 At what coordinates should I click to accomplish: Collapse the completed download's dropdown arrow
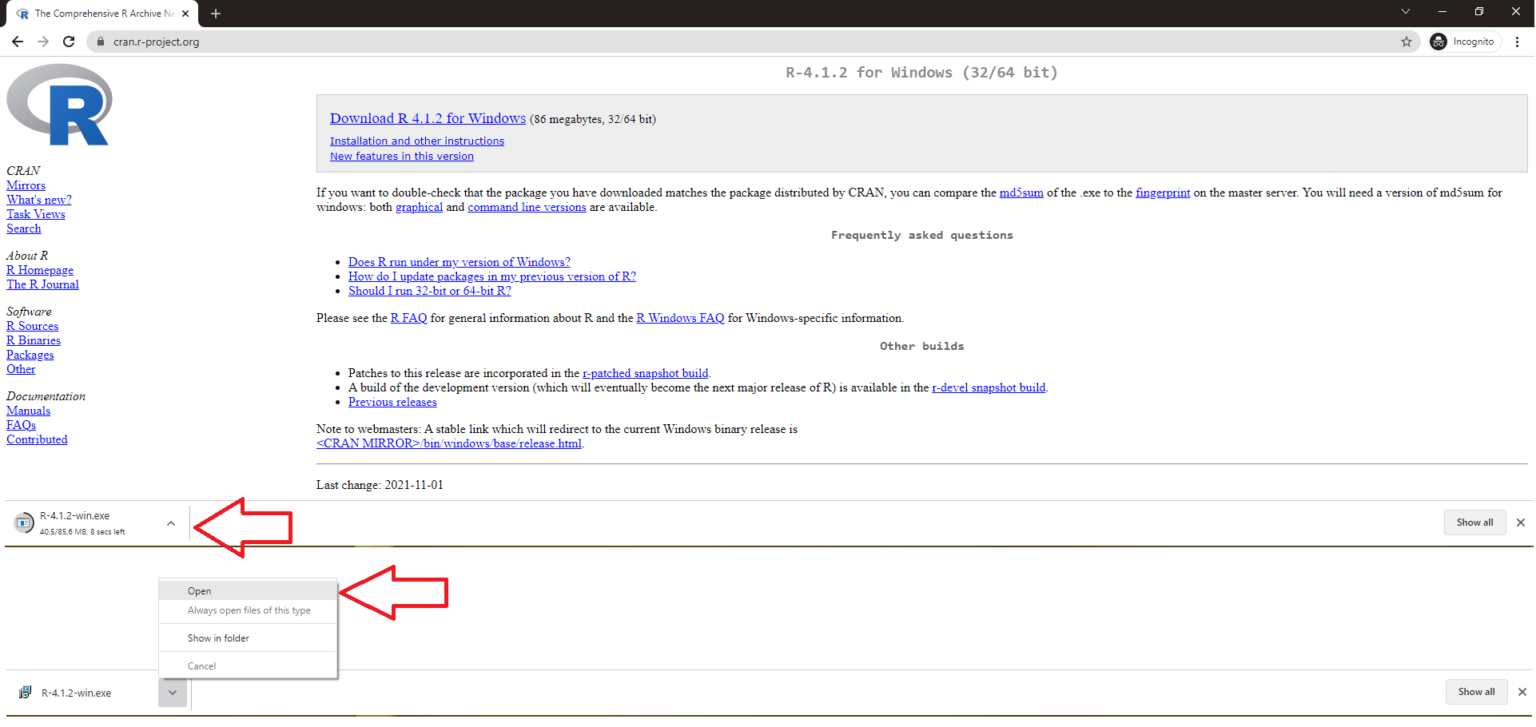[x=172, y=692]
